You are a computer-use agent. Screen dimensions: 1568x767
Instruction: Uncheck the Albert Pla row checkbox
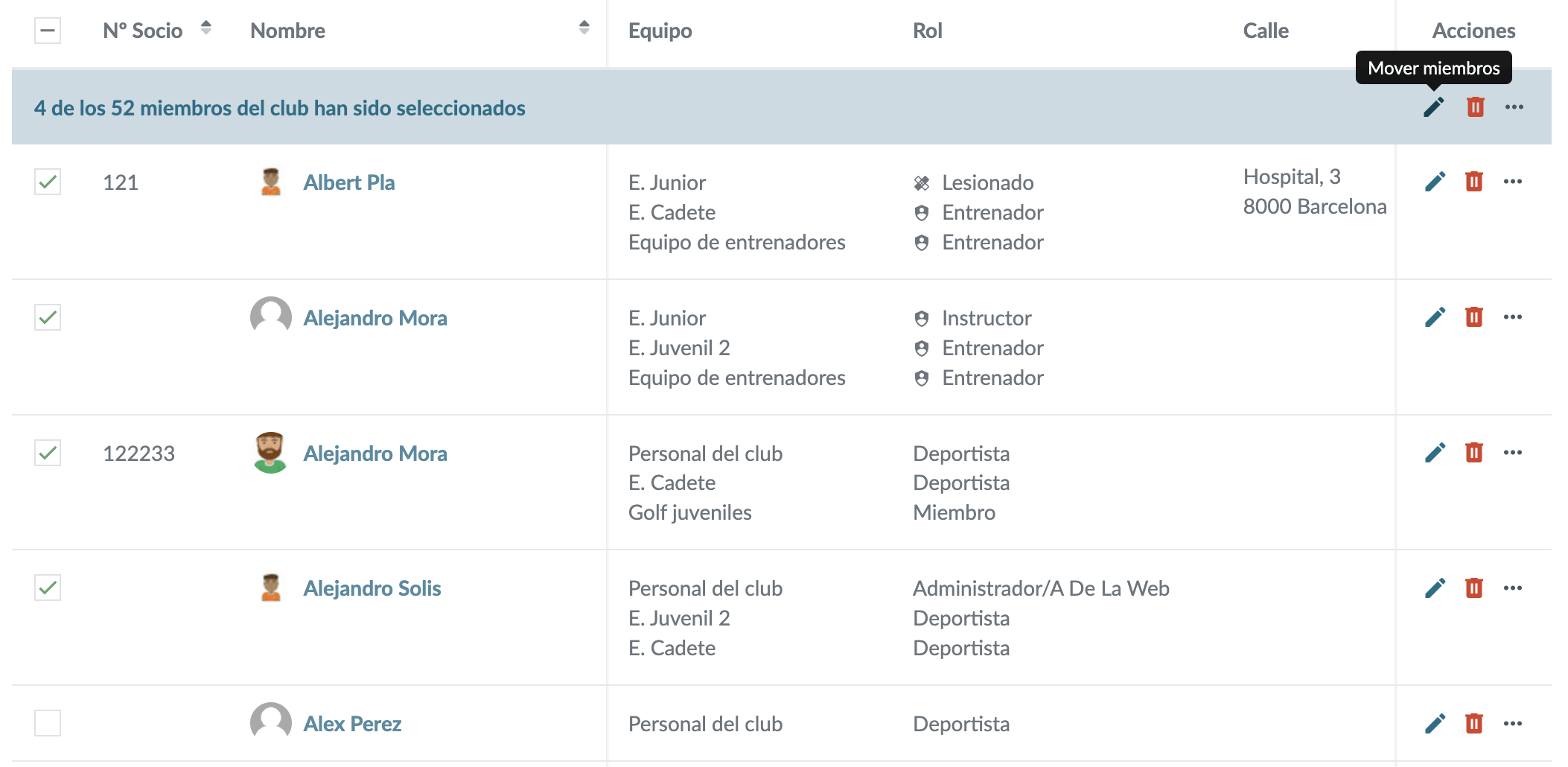48,182
